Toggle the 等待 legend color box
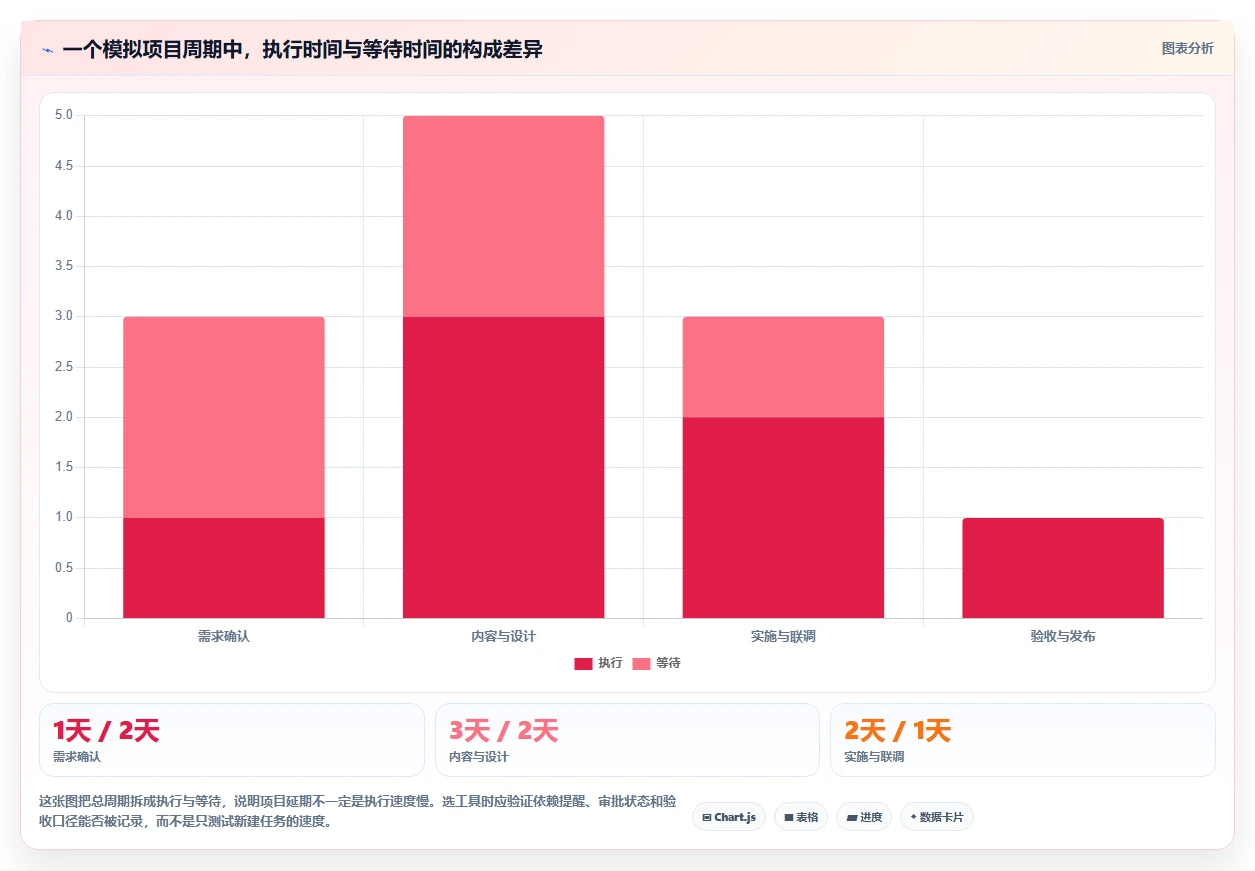 pos(641,664)
